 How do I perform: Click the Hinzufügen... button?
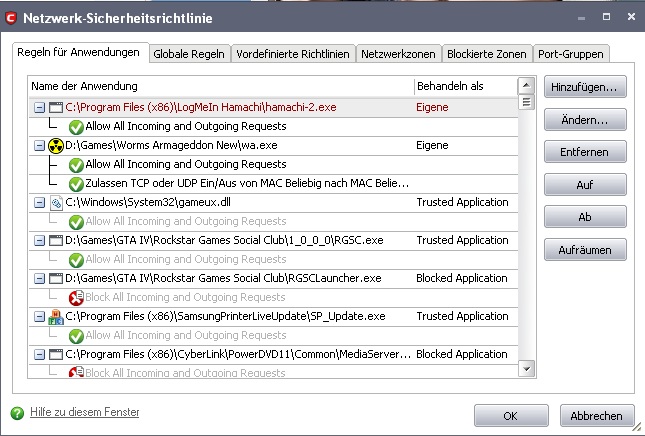coord(585,87)
